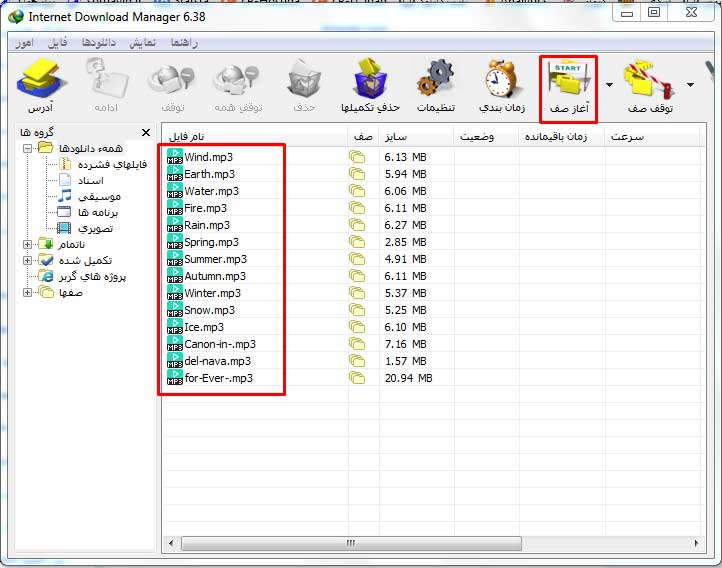
Task: Open the Stop Queue dropdown arrow
Action: (x=690, y=85)
